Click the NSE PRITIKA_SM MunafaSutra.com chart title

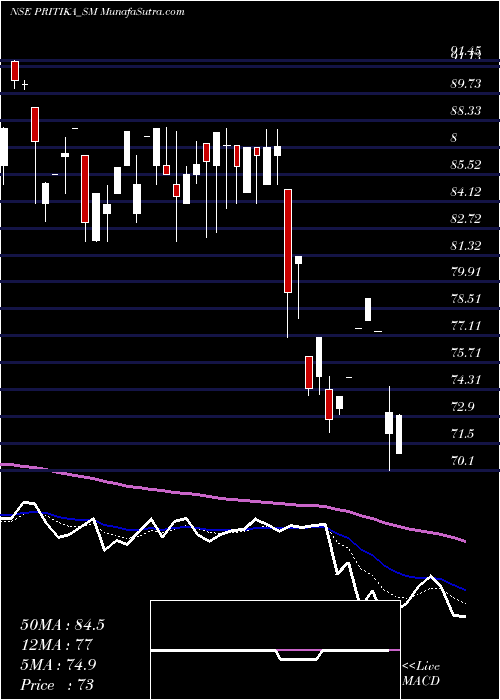tap(97, 12)
